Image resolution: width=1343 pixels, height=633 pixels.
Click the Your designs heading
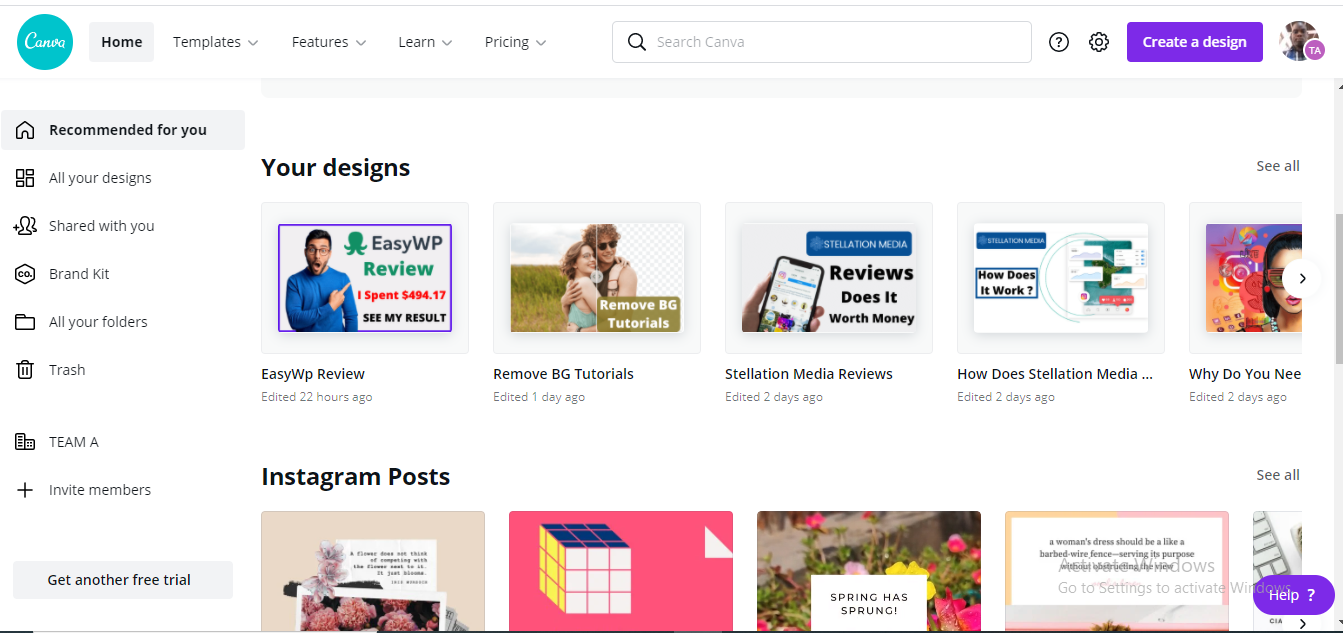[x=336, y=167]
